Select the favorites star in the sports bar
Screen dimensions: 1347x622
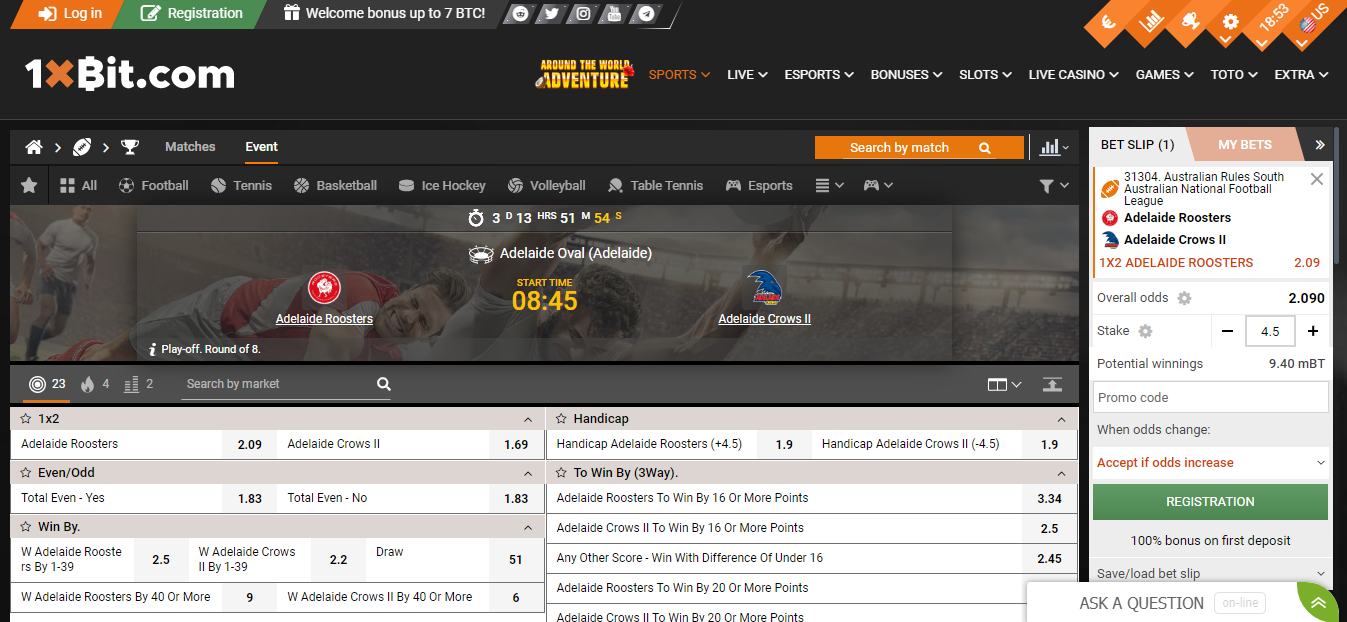click(28, 185)
